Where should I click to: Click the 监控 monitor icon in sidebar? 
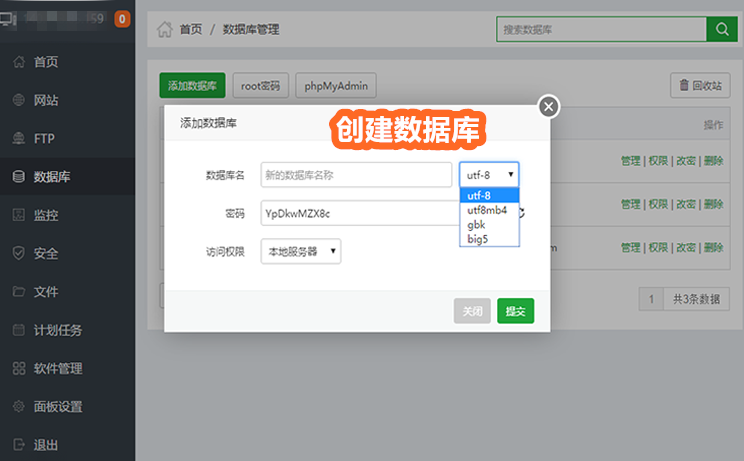18,215
